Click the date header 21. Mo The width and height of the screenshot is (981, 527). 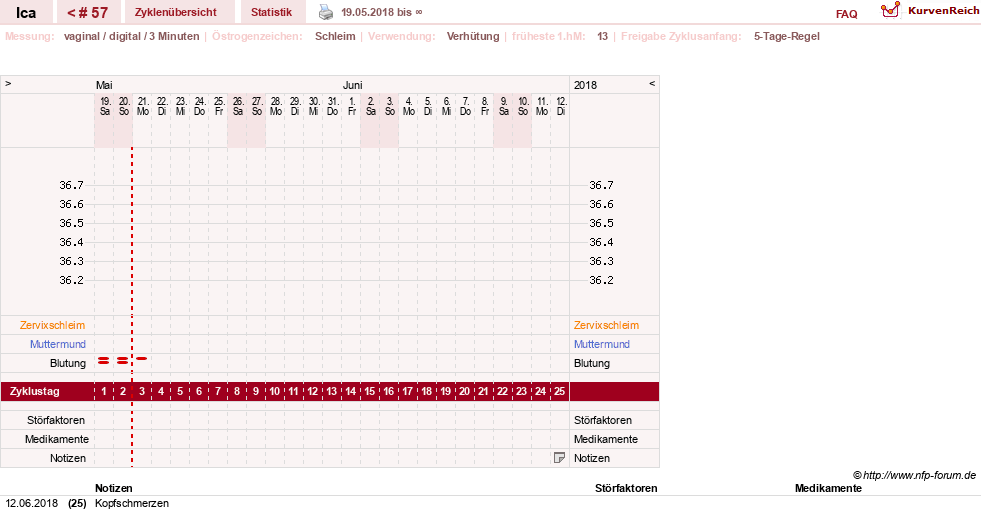143,106
